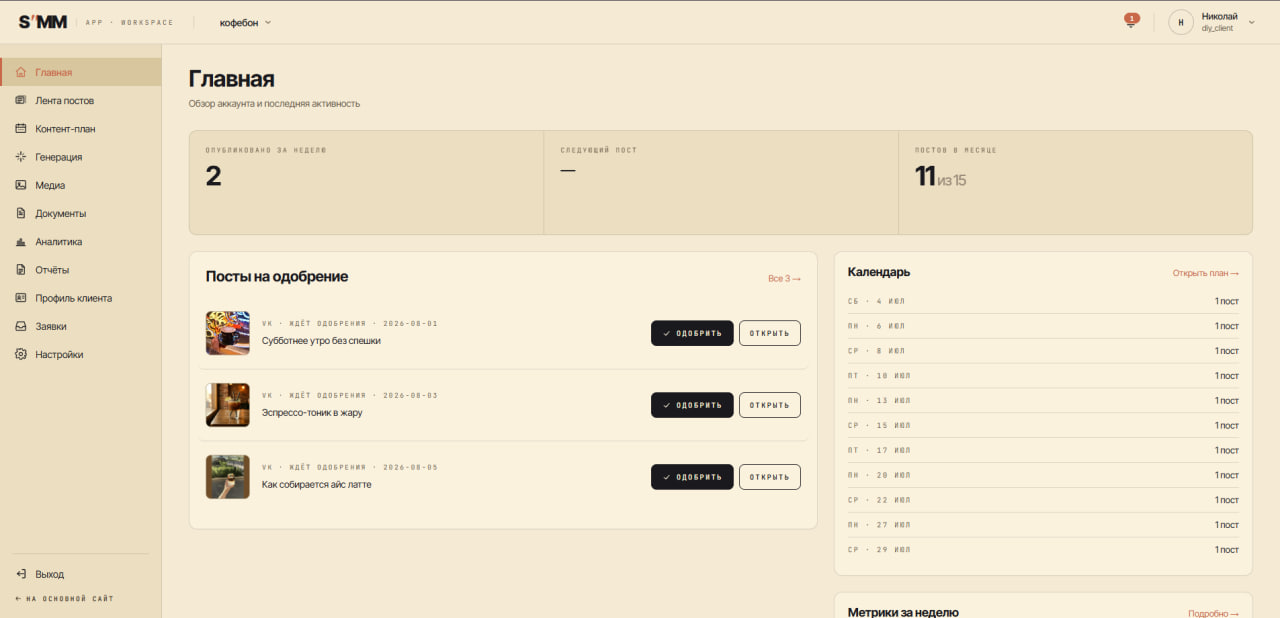1280x618 pixels.
Task: Click the Все 3 link
Action: (x=784, y=278)
